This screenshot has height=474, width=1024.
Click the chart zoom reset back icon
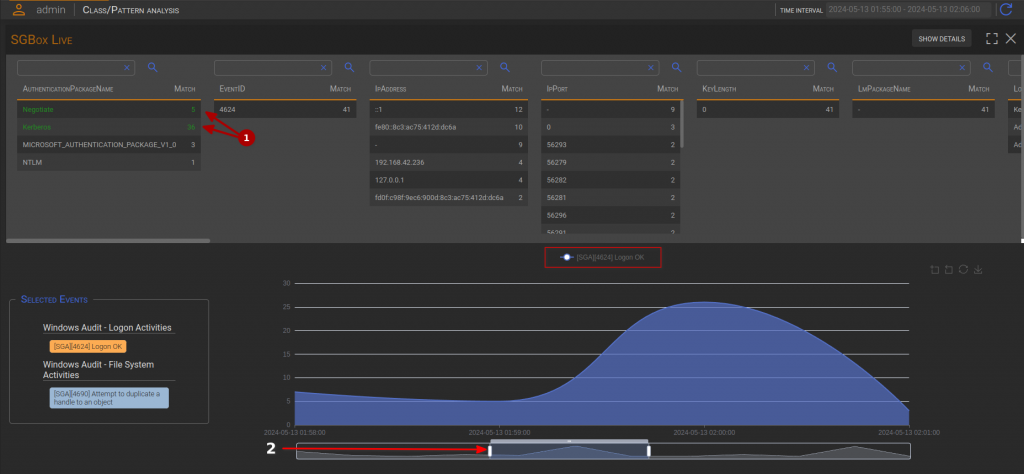pyautogui.click(x=949, y=270)
